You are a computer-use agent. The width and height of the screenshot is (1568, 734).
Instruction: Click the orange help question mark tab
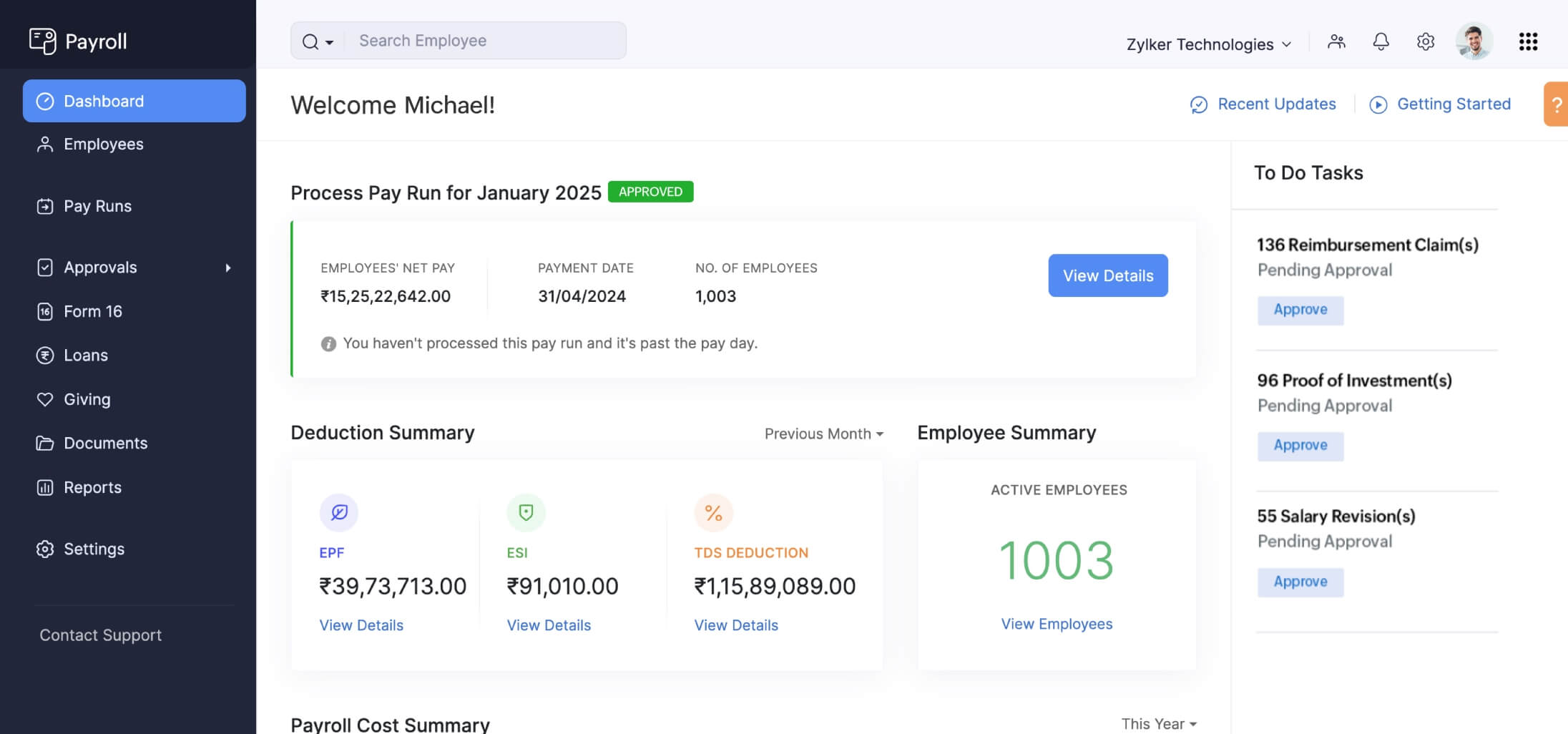click(x=1556, y=104)
